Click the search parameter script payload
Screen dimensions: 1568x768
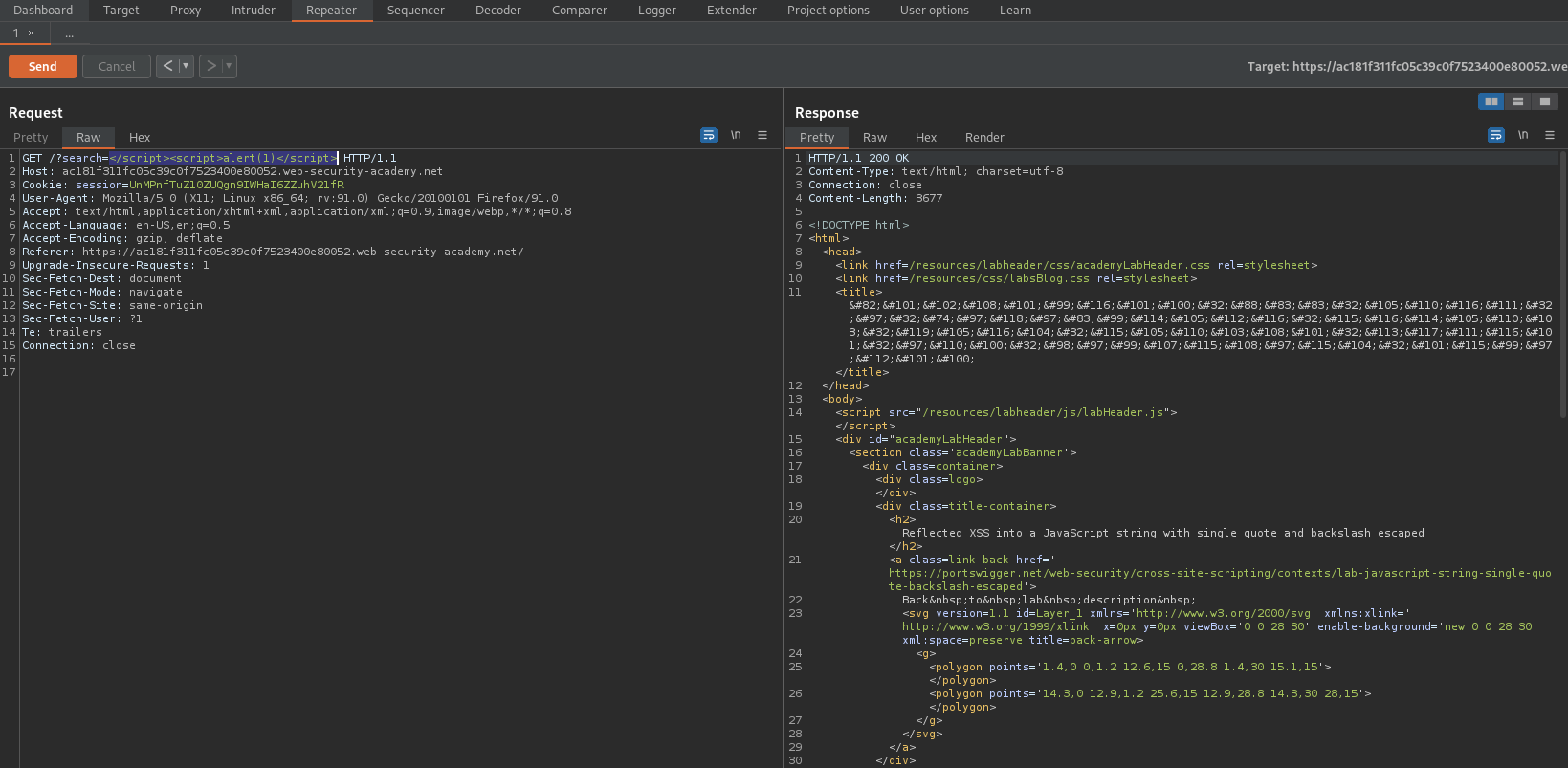point(223,158)
